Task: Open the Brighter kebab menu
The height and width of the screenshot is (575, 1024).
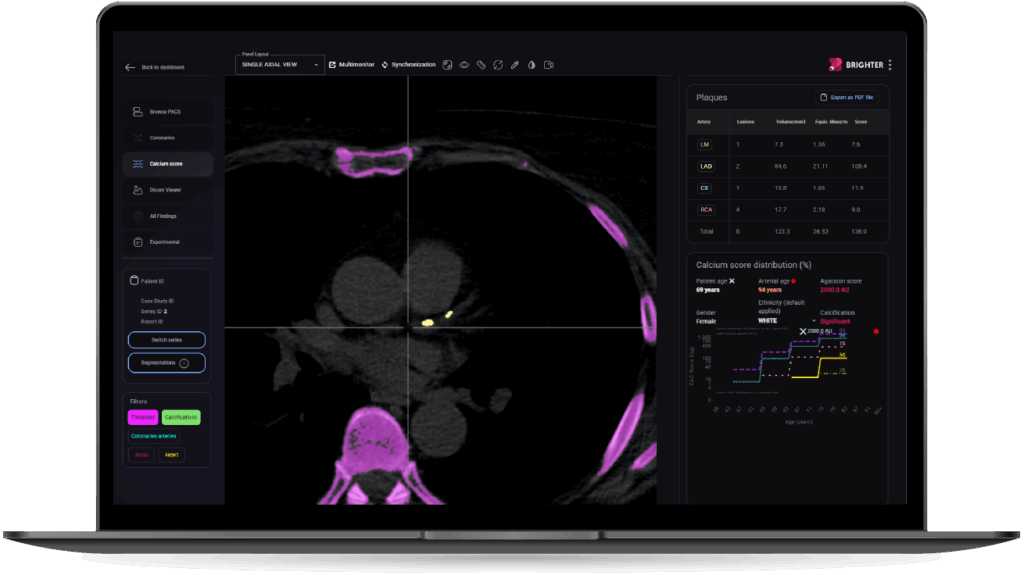Action: click(890, 65)
